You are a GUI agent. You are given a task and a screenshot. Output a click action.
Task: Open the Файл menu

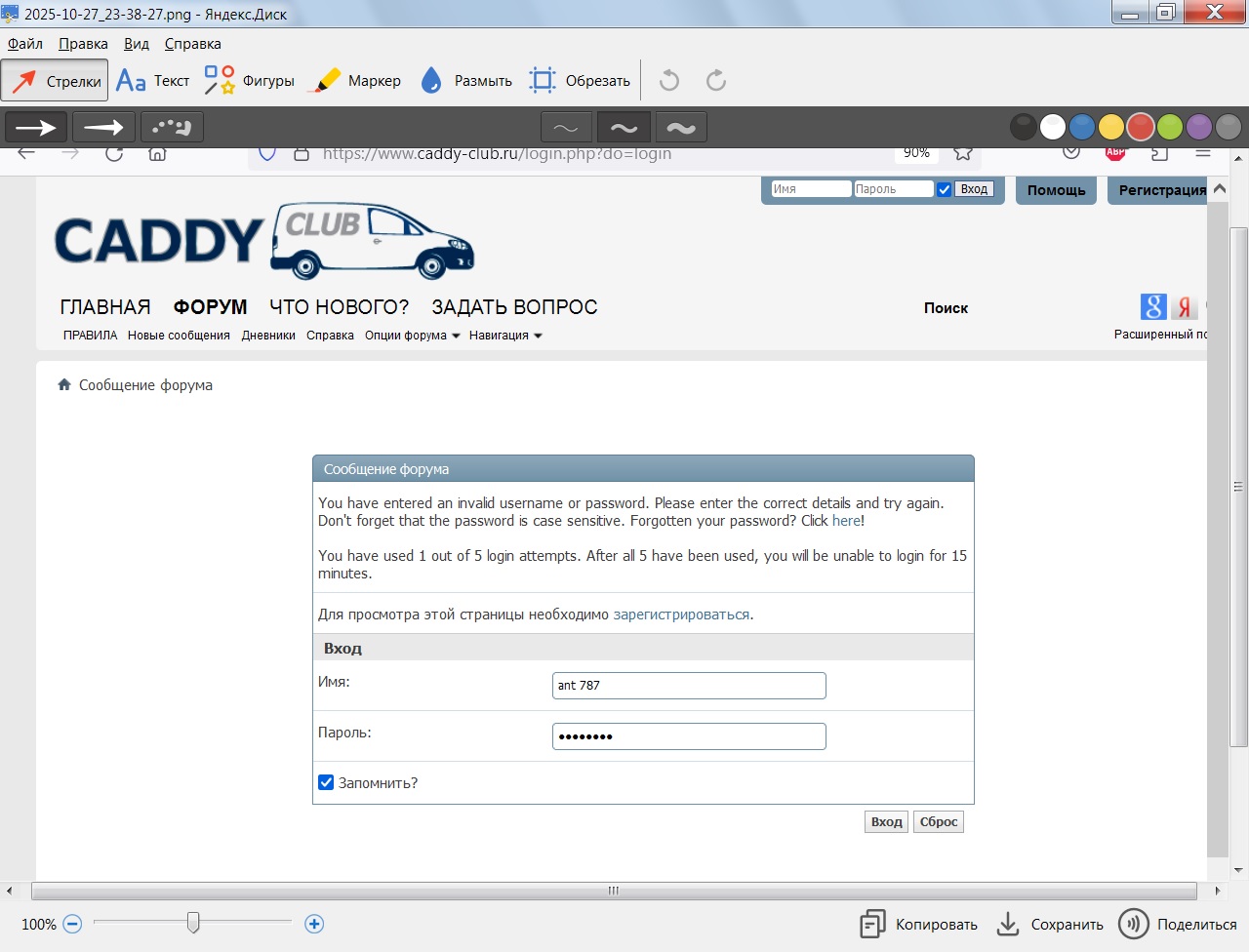(x=25, y=44)
